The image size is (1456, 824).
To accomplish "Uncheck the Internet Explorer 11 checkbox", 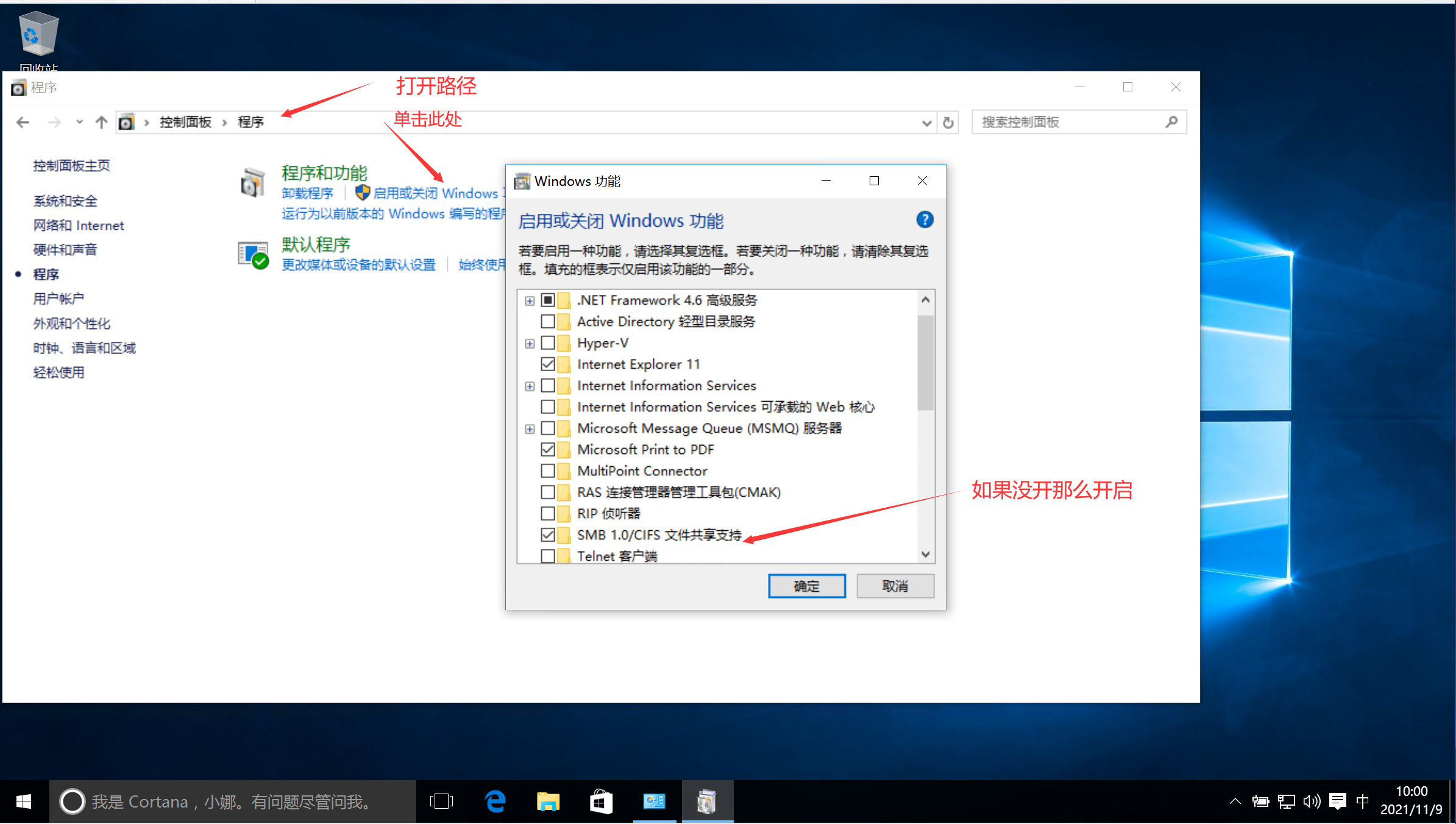I will (x=548, y=364).
